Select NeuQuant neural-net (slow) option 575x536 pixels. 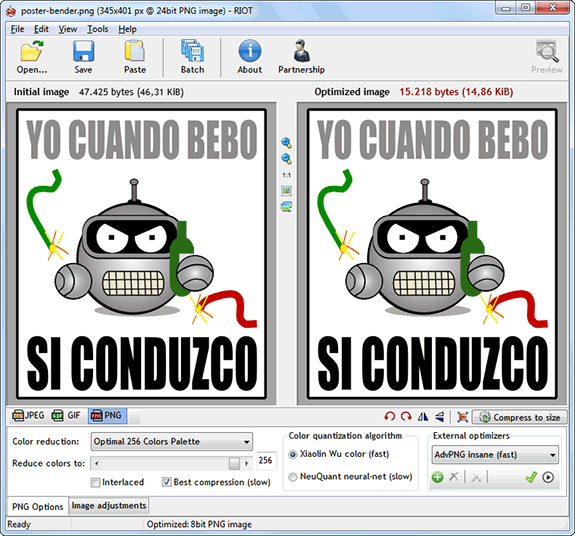[293, 477]
